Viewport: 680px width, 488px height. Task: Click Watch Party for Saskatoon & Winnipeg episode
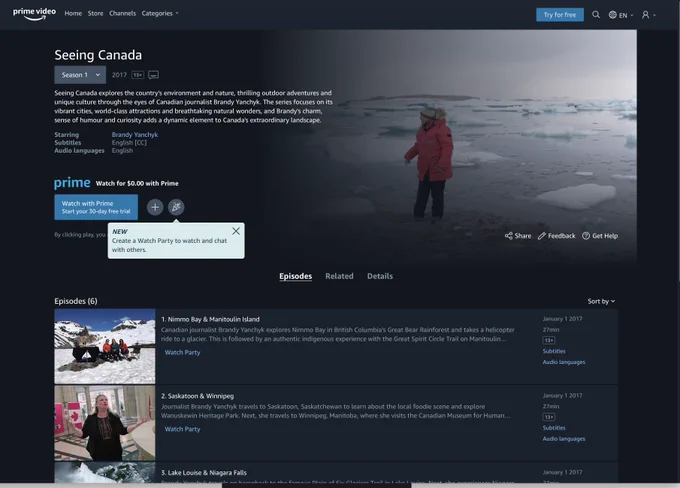(182, 429)
